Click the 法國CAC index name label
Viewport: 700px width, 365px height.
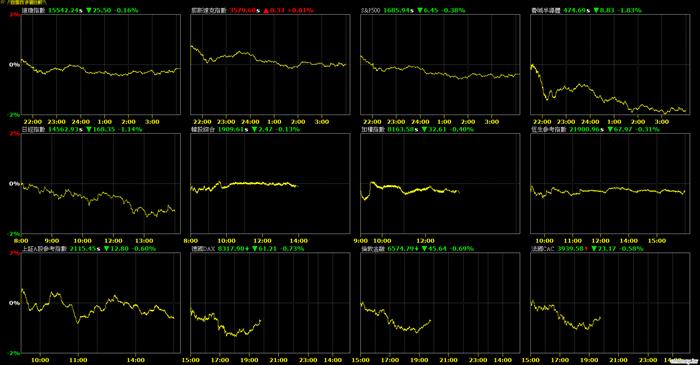pyautogui.click(x=543, y=249)
